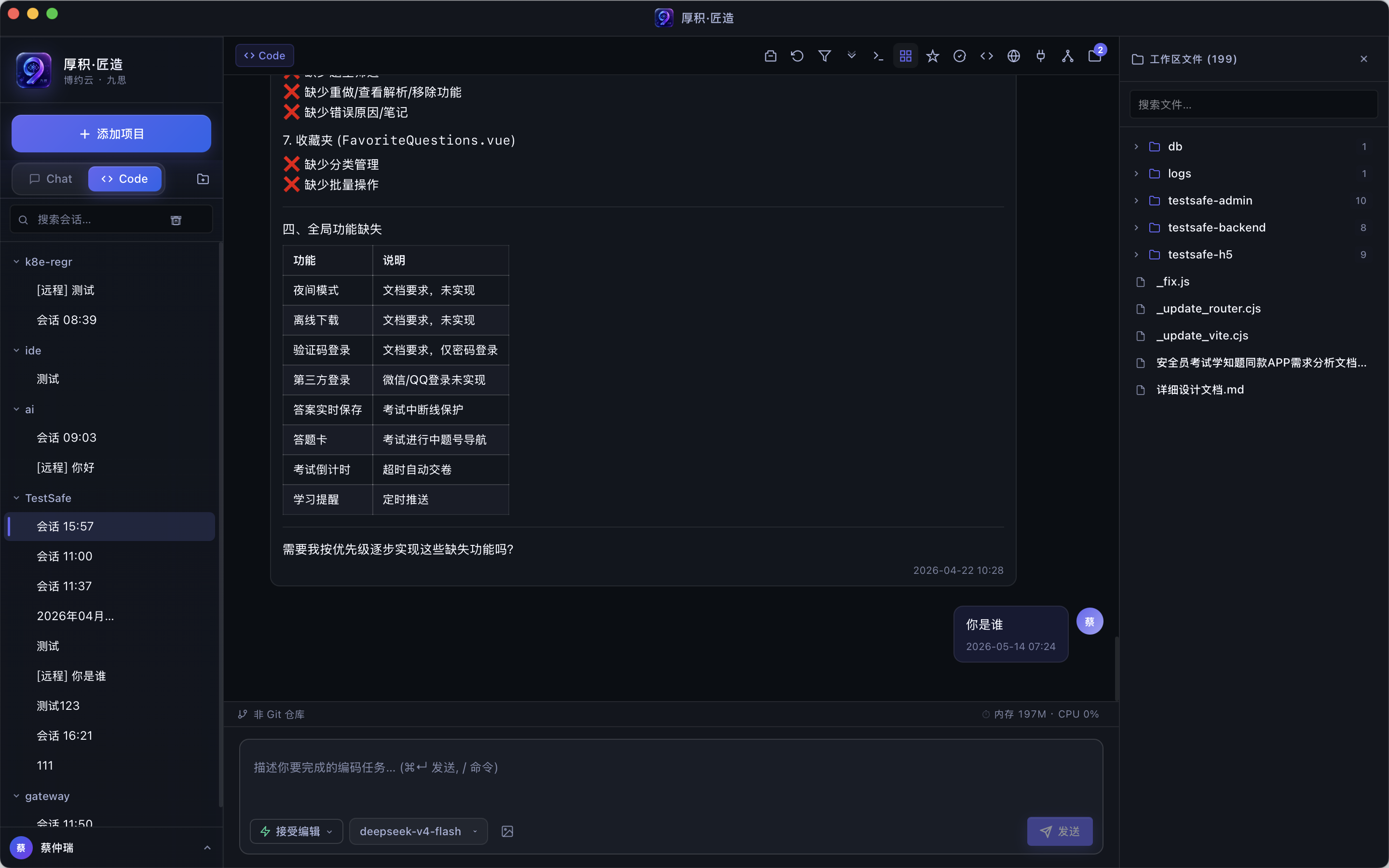Click the new folder icon beside the Code tab
Image resolution: width=1389 pixels, height=868 pixels.
click(203, 179)
